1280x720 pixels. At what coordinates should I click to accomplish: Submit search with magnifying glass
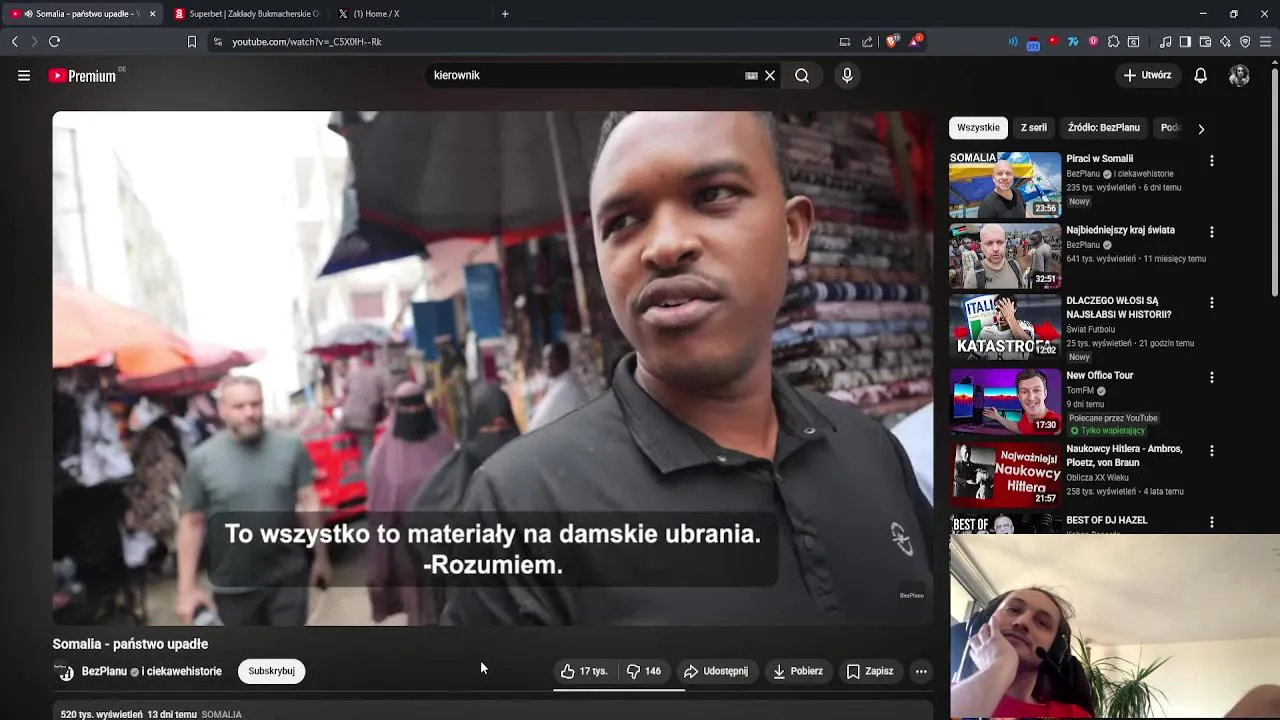pos(802,75)
